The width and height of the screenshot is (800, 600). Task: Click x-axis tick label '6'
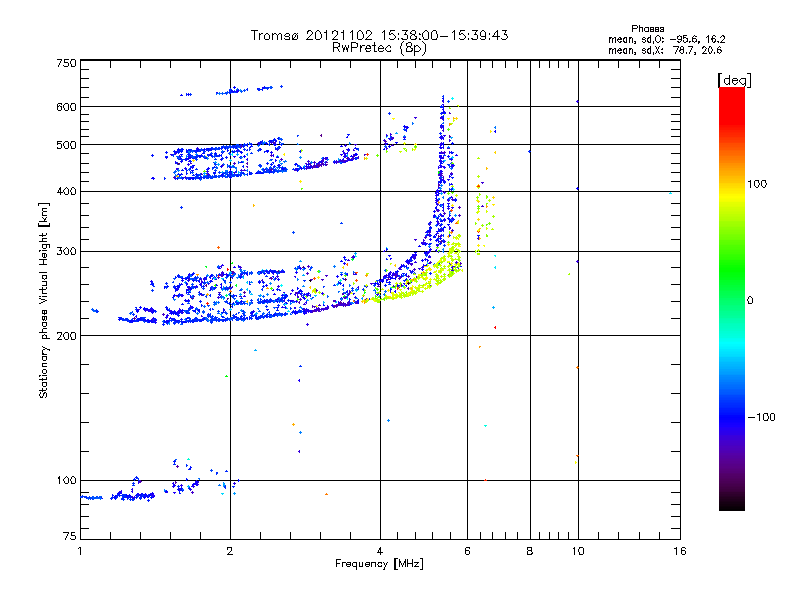(x=467, y=551)
